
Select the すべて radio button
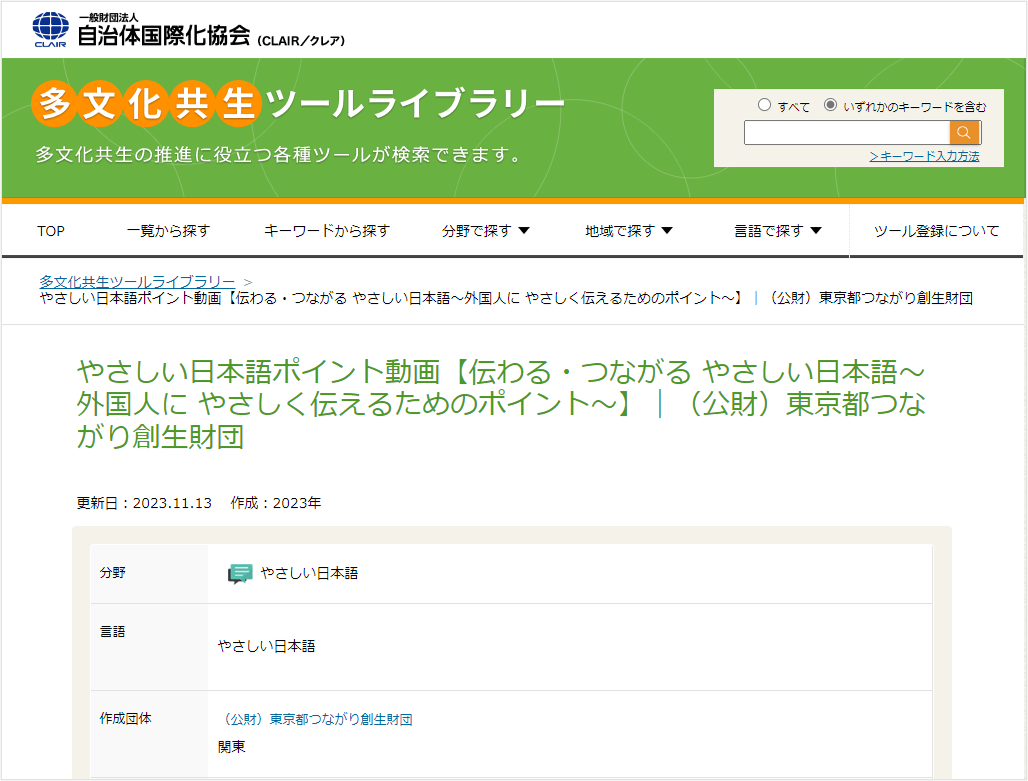tap(765, 104)
